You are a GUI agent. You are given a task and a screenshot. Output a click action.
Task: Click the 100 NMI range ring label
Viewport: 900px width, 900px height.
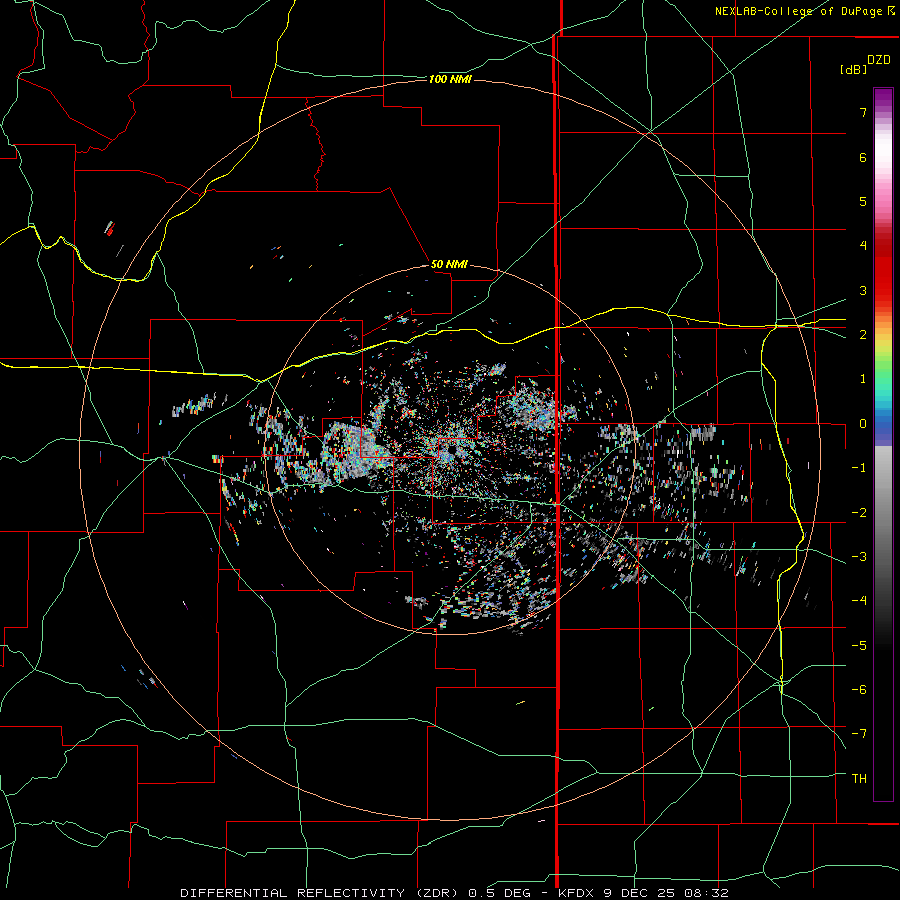click(x=450, y=79)
